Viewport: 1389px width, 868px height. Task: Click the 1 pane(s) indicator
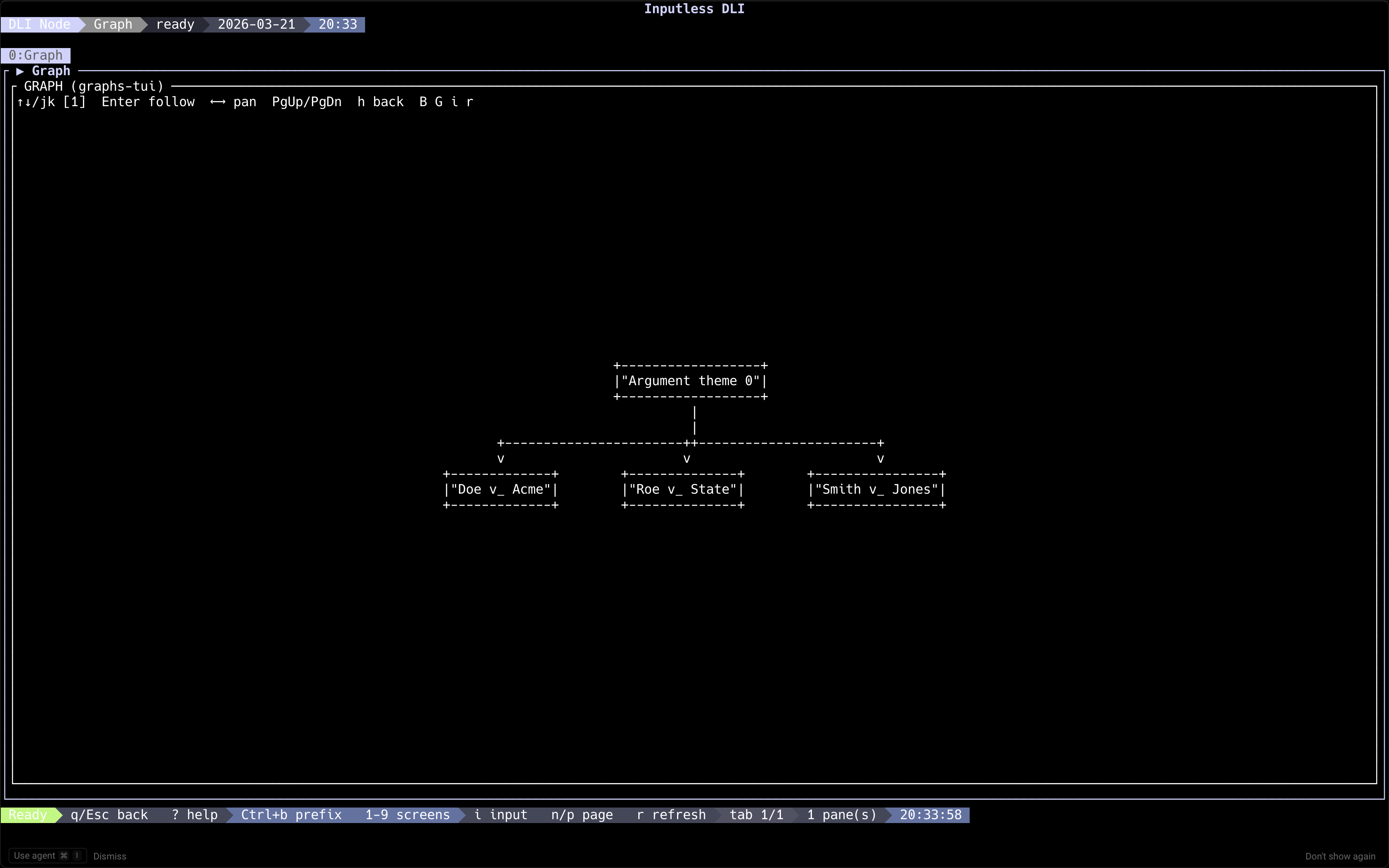(x=841, y=815)
